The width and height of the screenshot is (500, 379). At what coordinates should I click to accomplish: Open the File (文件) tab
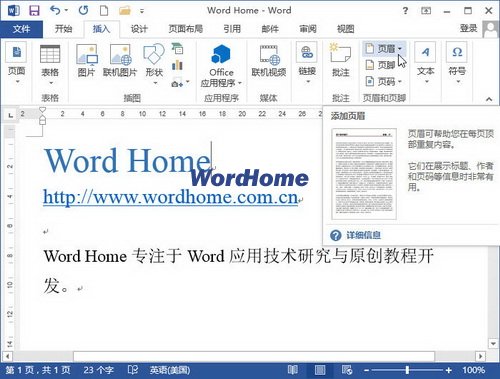pyautogui.click(x=21, y=29)
